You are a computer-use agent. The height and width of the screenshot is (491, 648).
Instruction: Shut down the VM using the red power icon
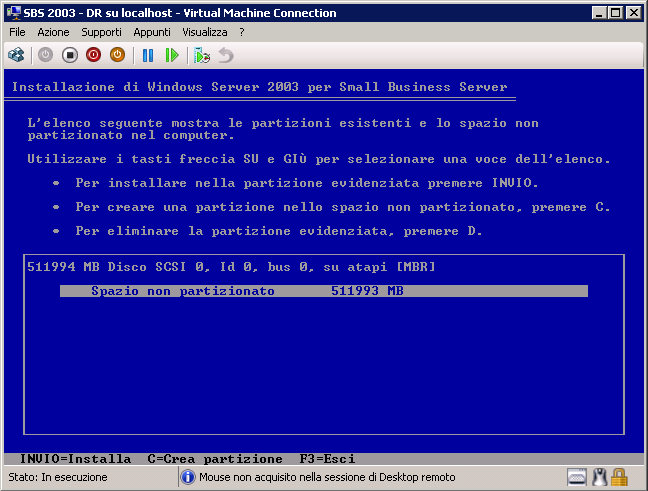pyautogui.click(x=93, y=55)
